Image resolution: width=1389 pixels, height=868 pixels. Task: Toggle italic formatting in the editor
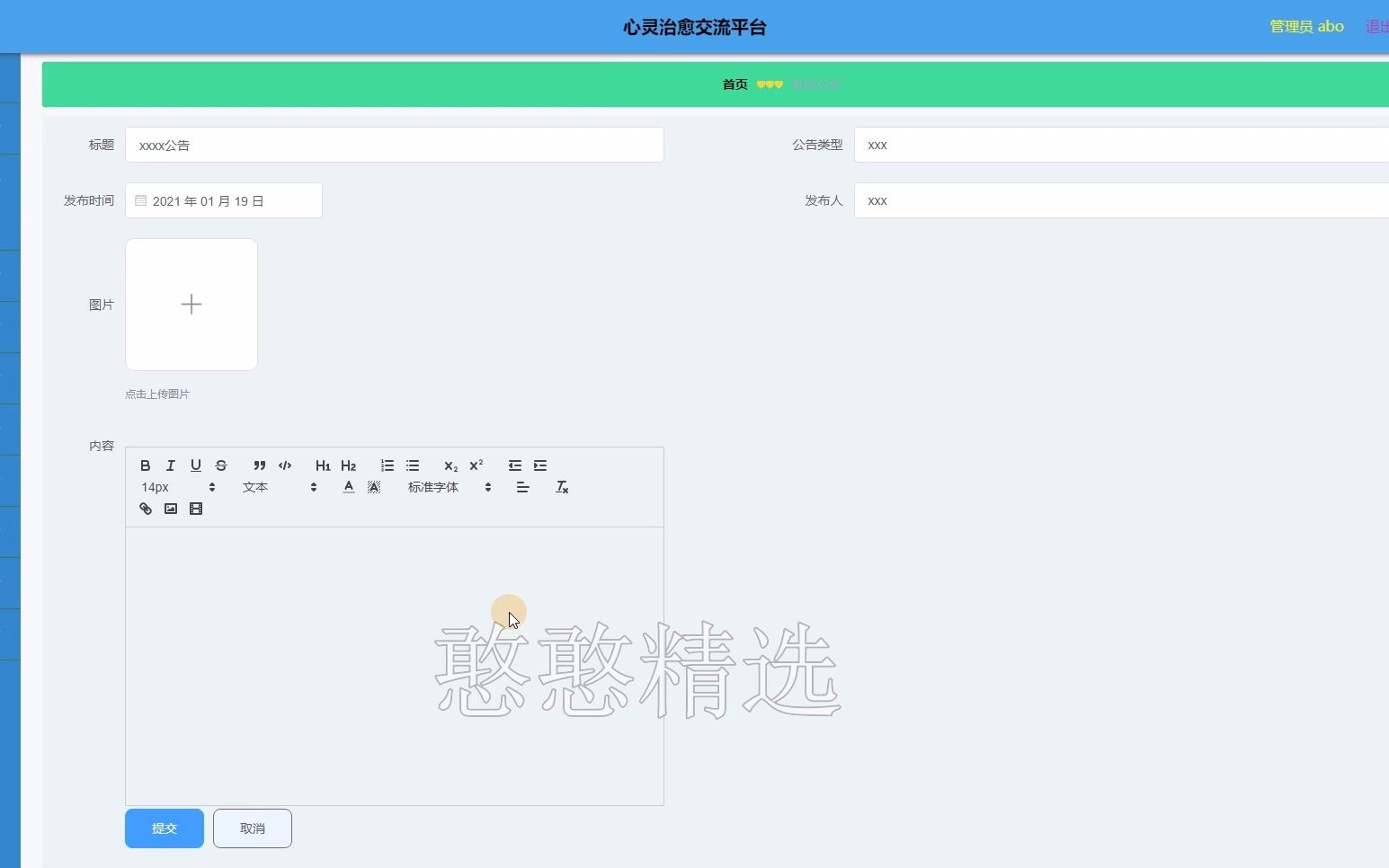coord(171,465)
